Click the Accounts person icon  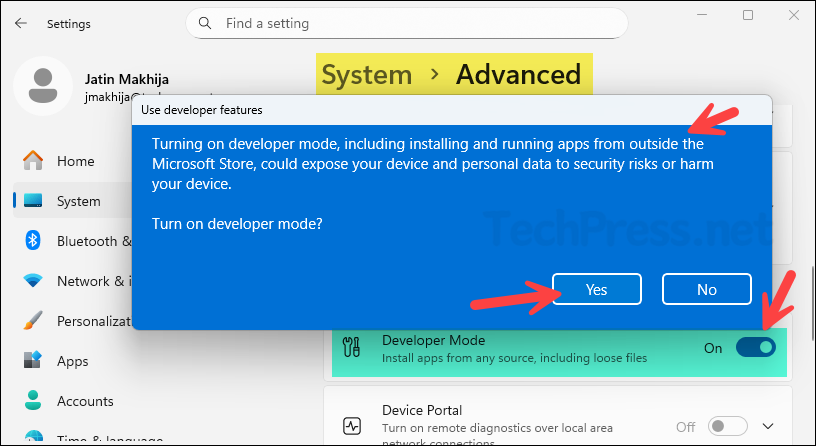pyautogui.click(x=33, y=400)
